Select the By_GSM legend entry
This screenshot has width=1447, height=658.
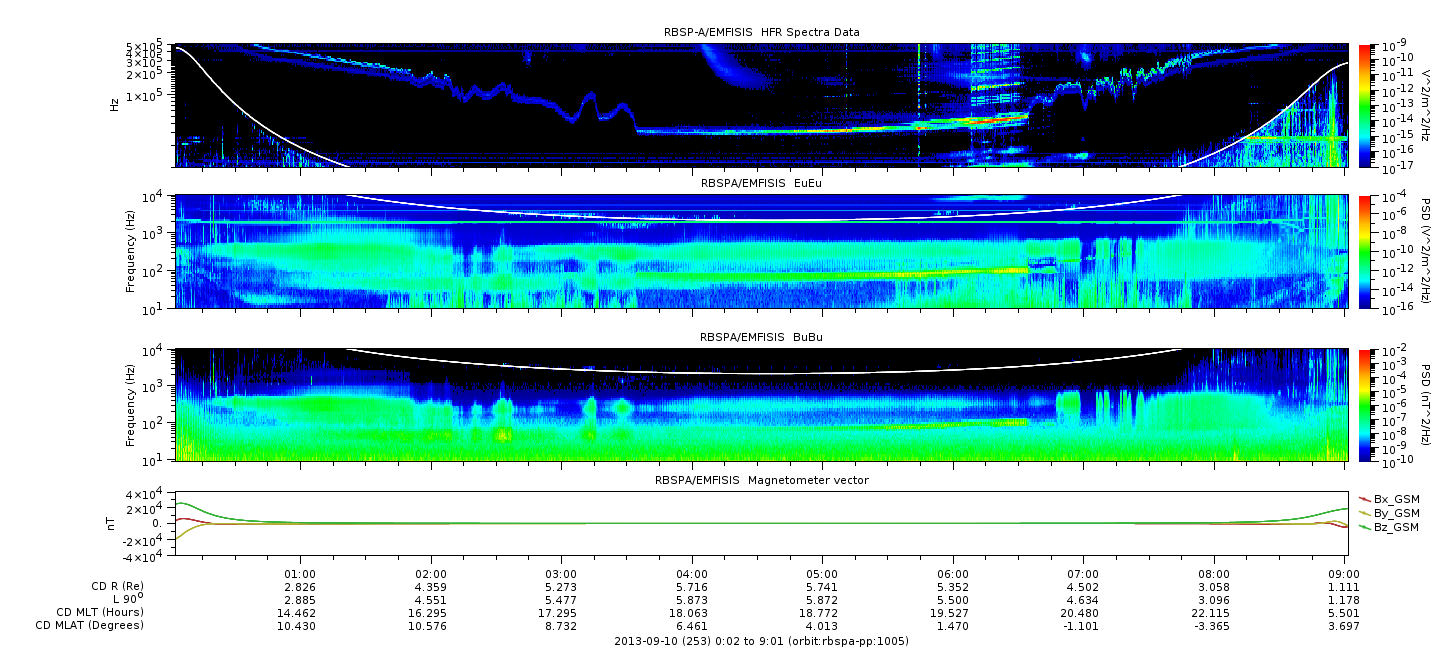click(x=1388, y=513)
